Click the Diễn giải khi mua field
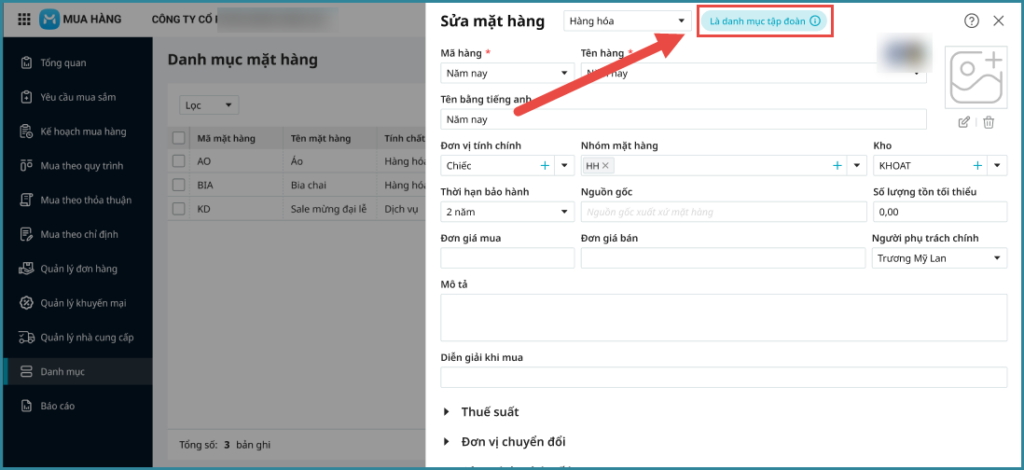 click(724, 377)
